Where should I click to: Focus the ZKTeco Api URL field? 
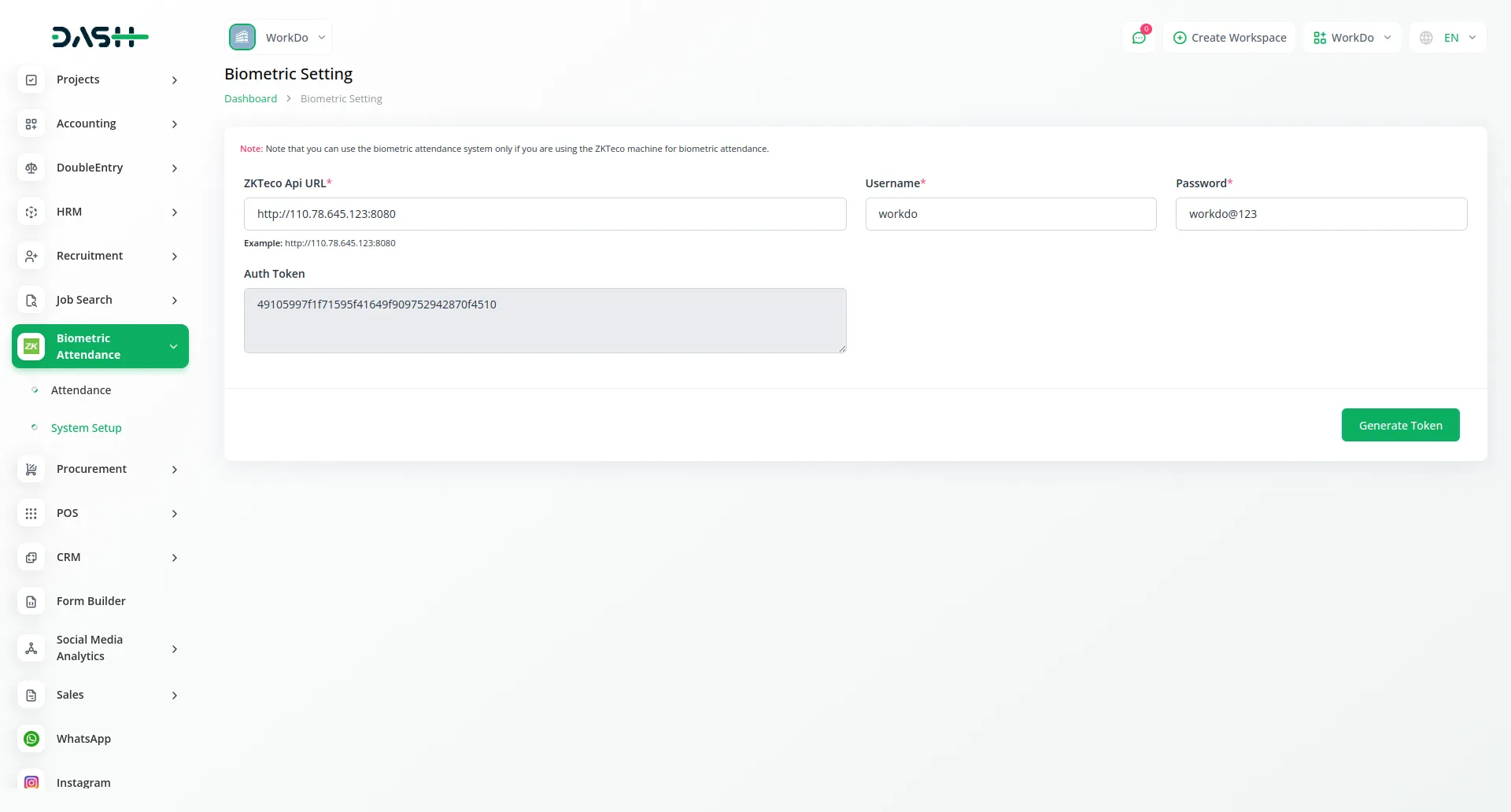coord(545,214)
